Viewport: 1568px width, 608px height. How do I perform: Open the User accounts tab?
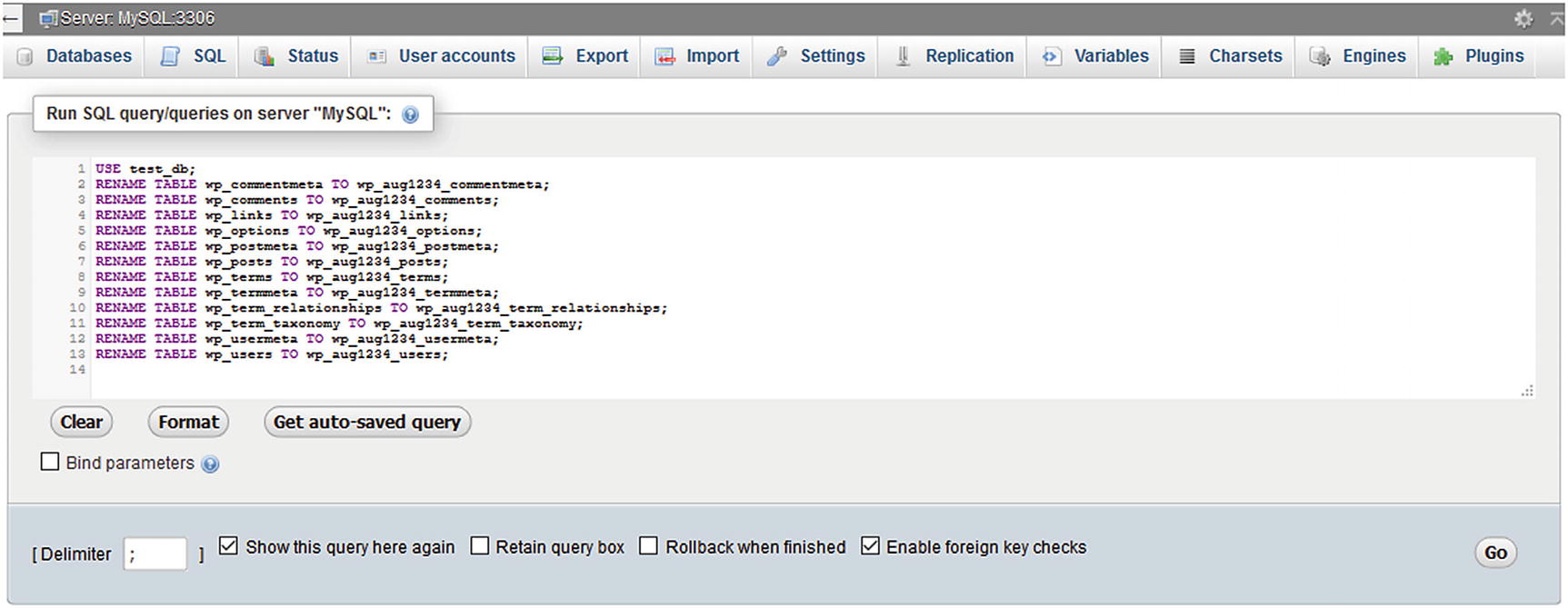[x=441, y=56]
